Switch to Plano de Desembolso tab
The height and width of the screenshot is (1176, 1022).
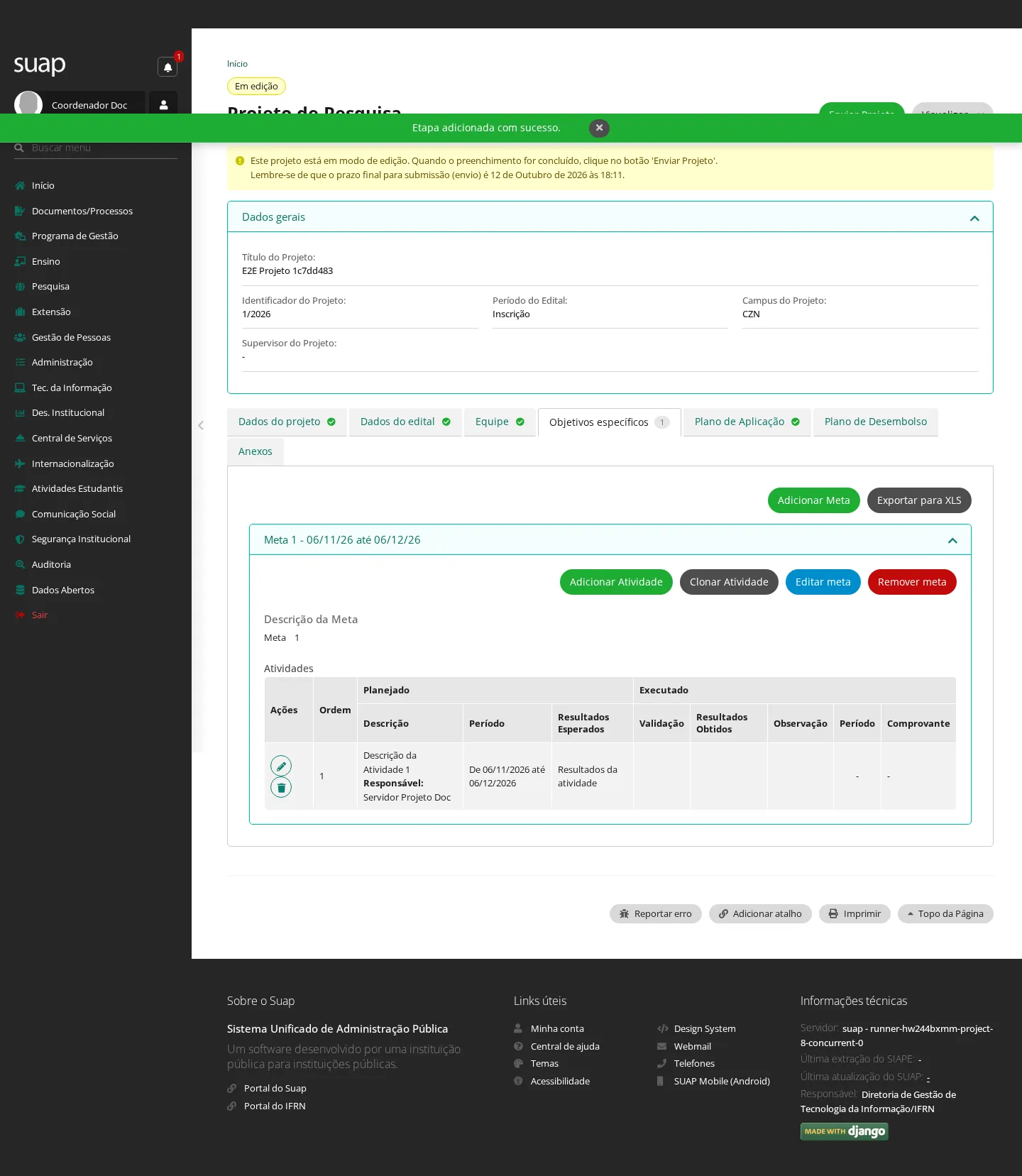pyautogui.click(x=876, y=422)
